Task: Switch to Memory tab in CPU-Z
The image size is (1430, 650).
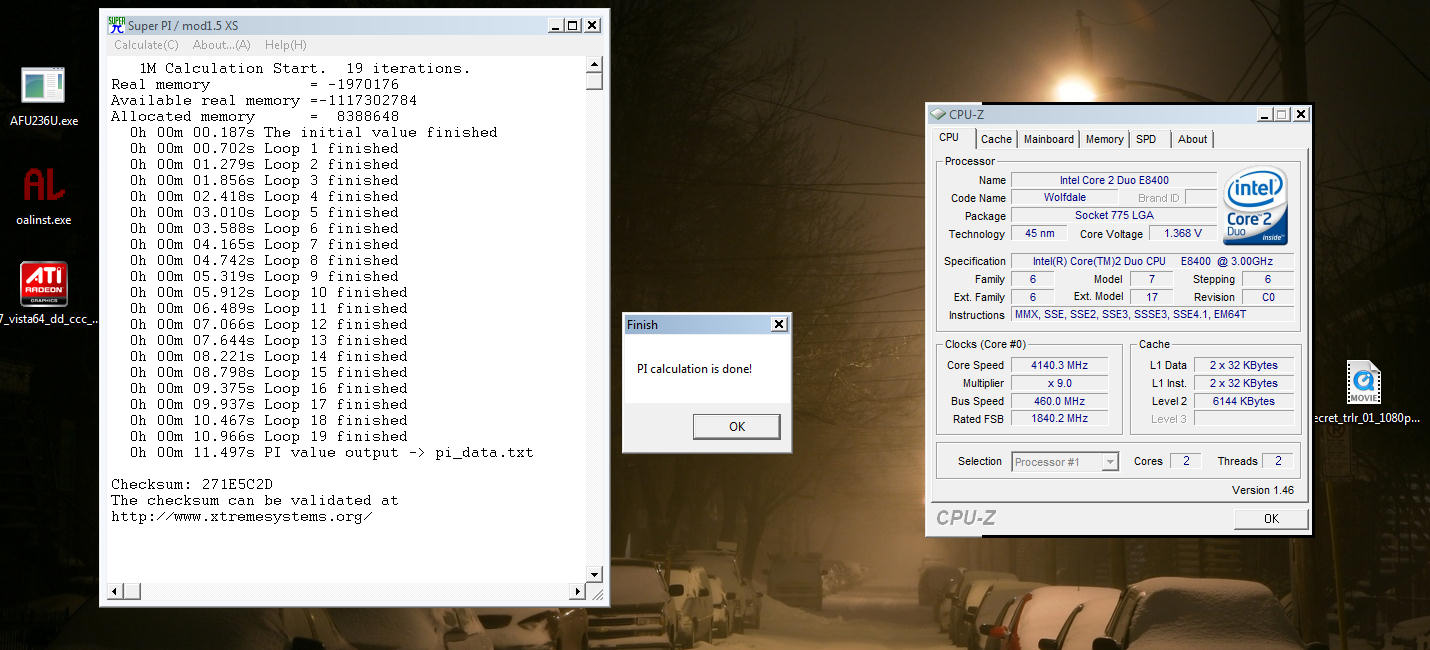Action: (x=1104, y=139)
